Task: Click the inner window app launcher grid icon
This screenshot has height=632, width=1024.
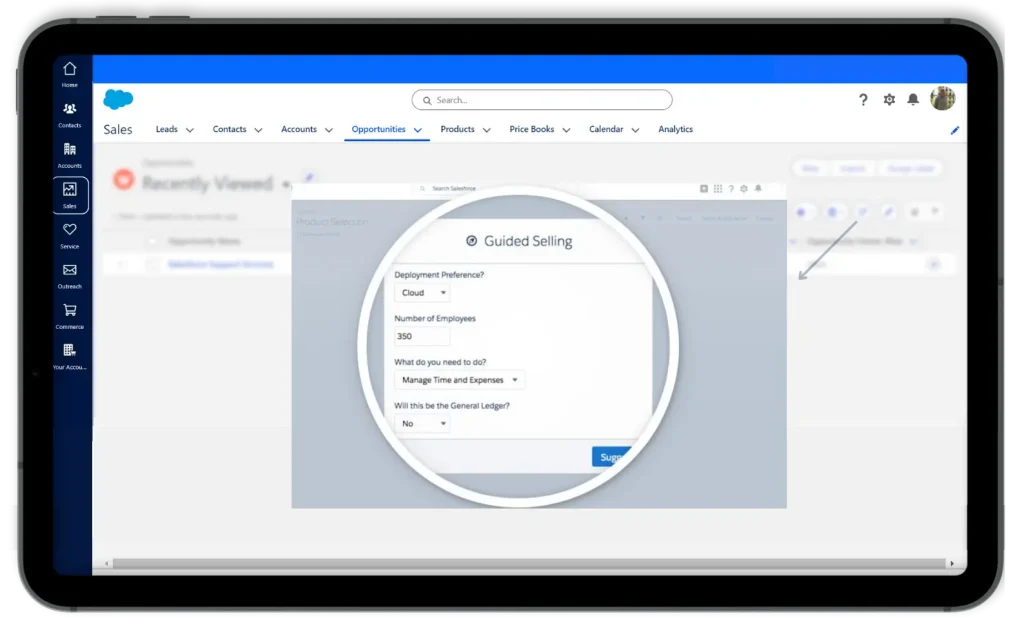Action: coord(718,189)
